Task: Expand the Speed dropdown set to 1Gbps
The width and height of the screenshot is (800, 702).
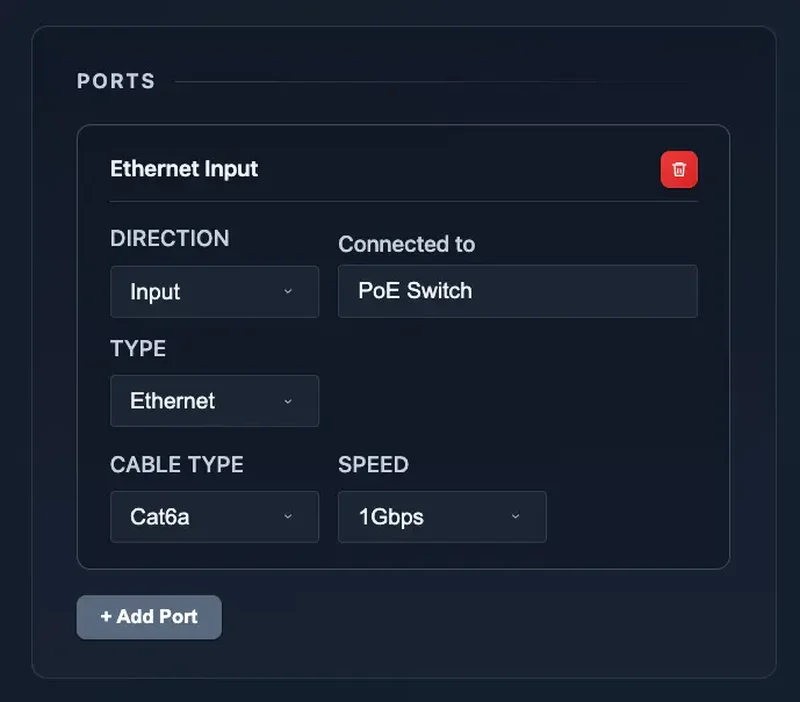Action: coord(442,517)
